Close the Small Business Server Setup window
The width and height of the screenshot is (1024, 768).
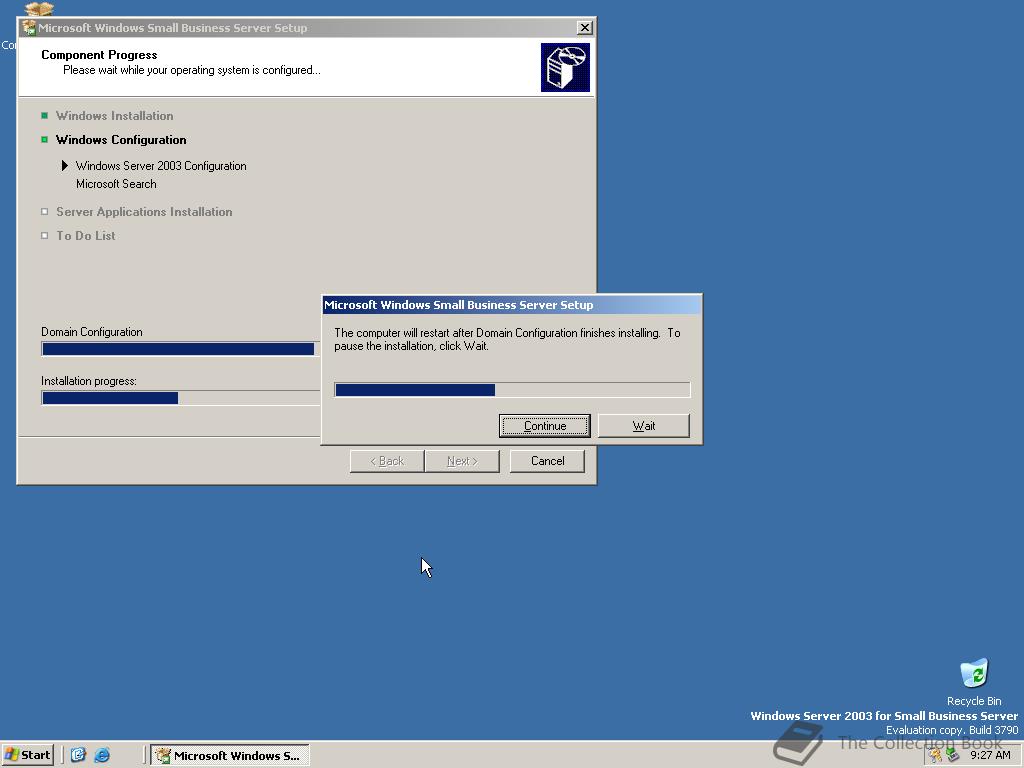[584, 27]
